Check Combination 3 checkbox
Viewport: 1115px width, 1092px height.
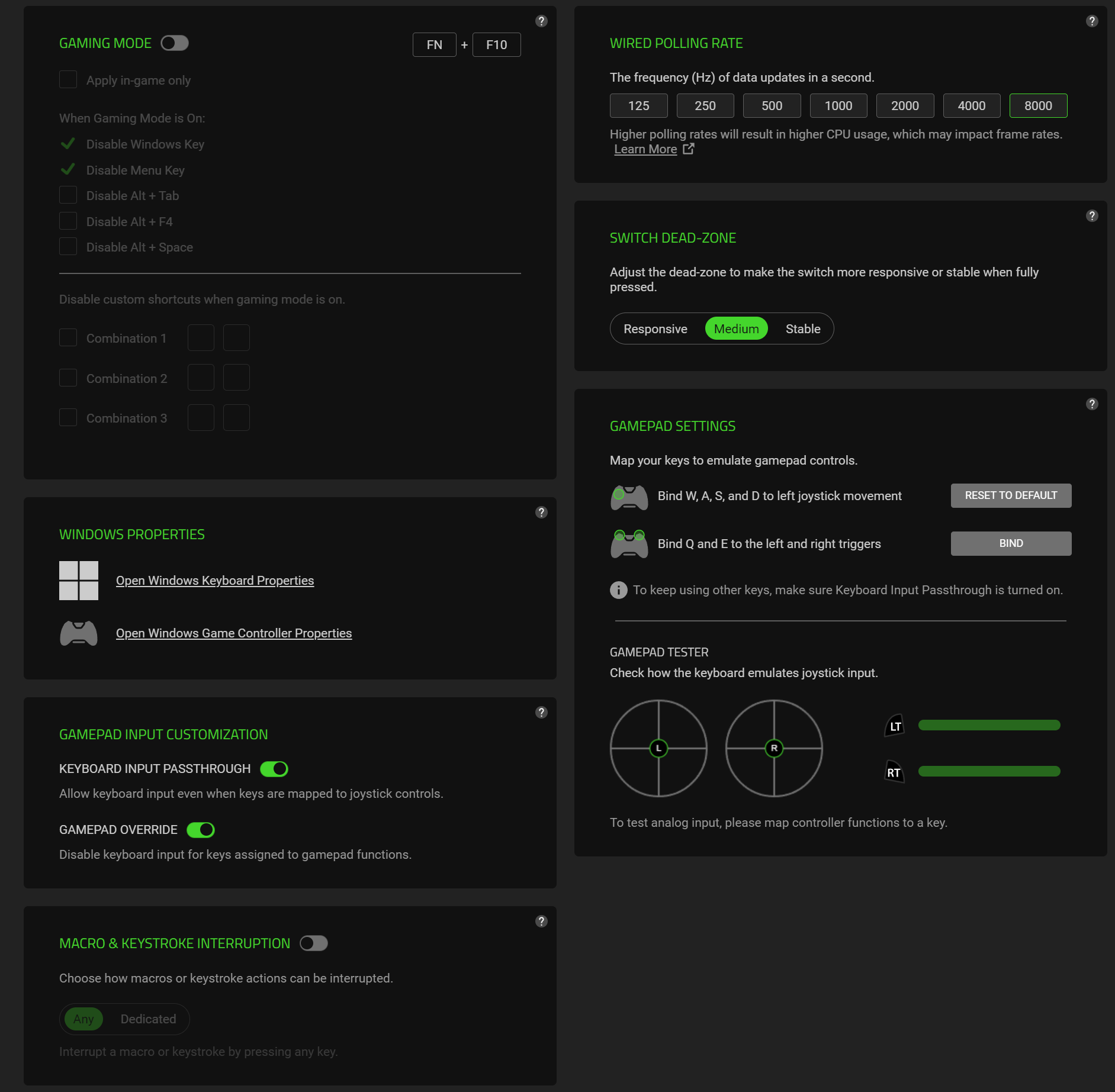(68, 418)
